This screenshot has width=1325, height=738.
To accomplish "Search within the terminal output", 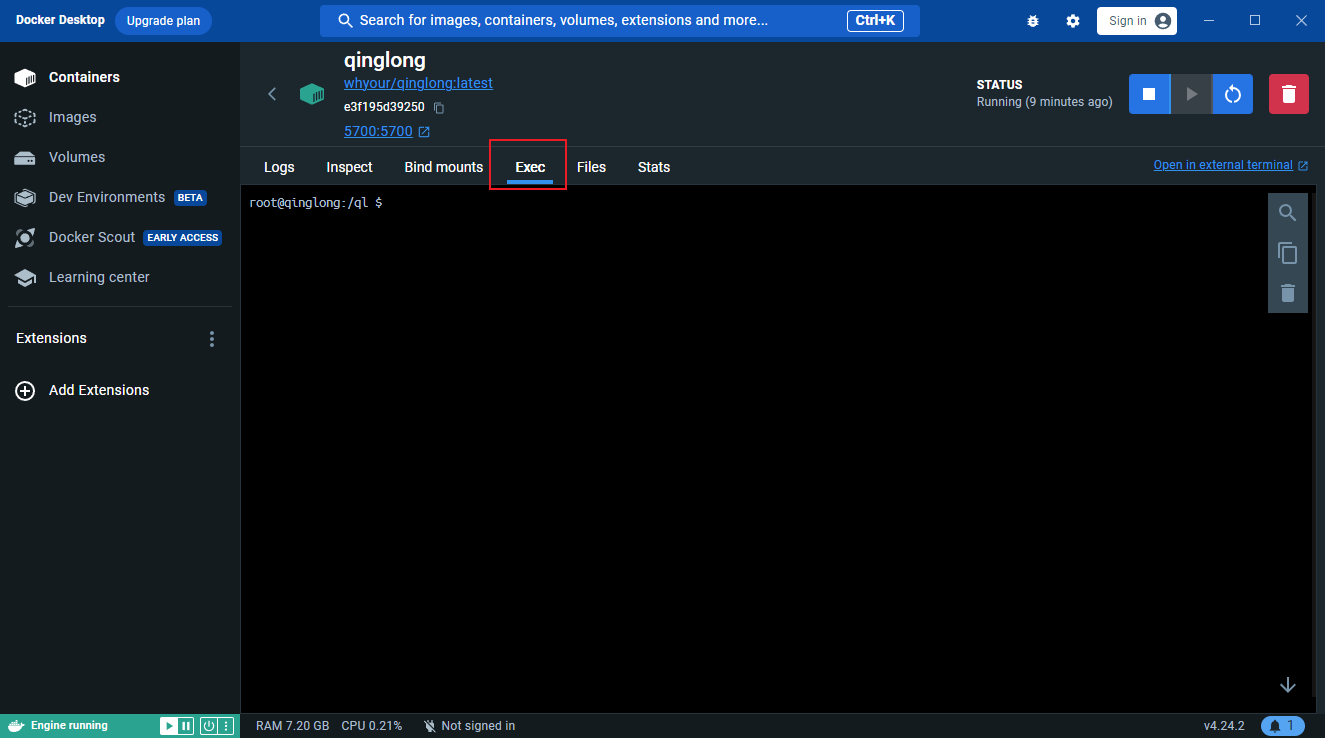I will click(x=1288, y=212).
